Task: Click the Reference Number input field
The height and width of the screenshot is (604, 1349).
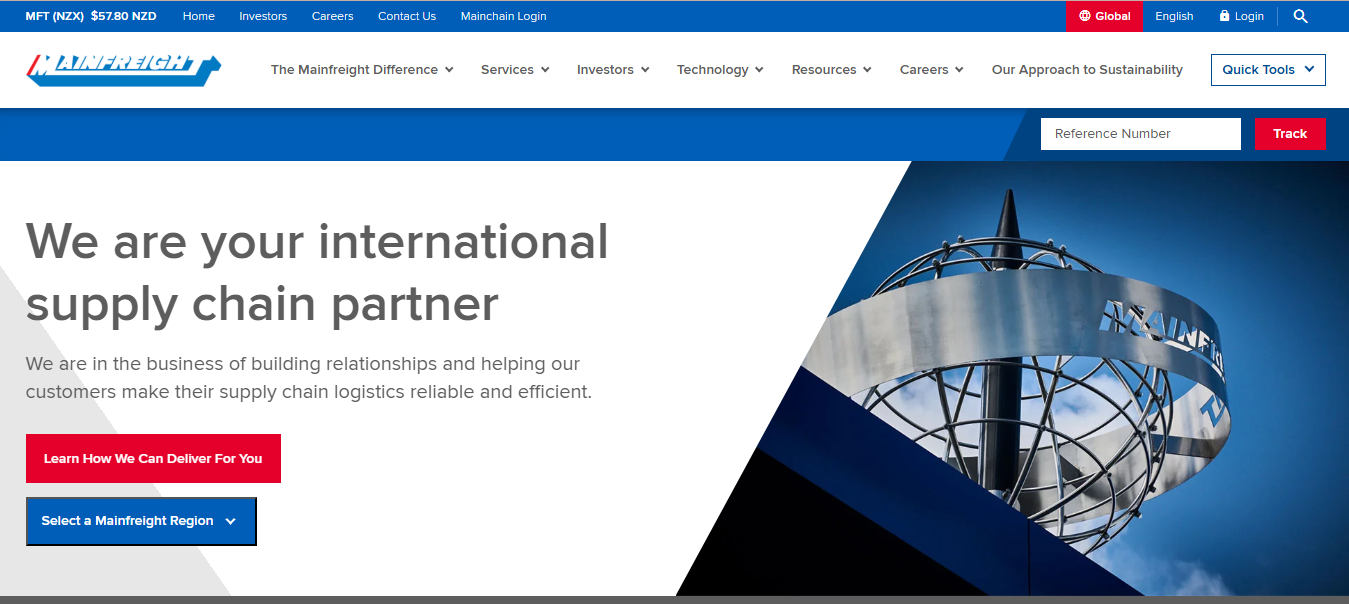Action: click(x=1141, y=134)
